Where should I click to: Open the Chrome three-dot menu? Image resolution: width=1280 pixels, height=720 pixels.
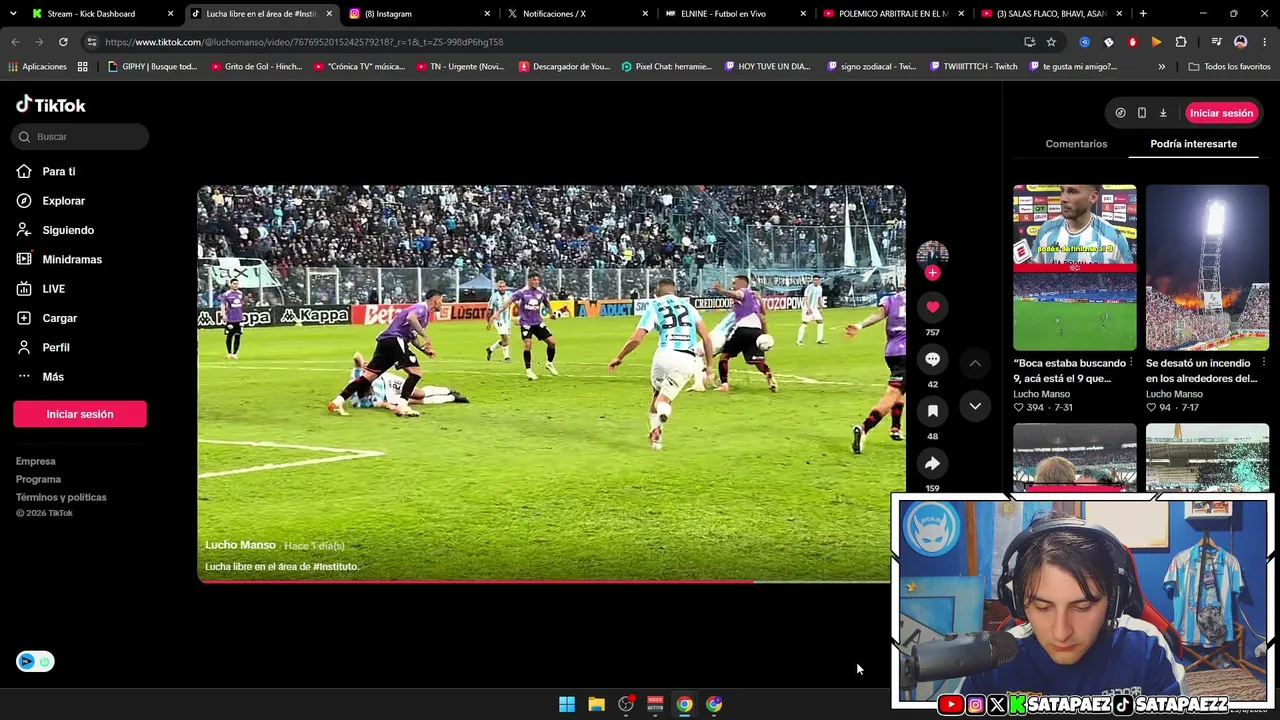click(1265, 42)
